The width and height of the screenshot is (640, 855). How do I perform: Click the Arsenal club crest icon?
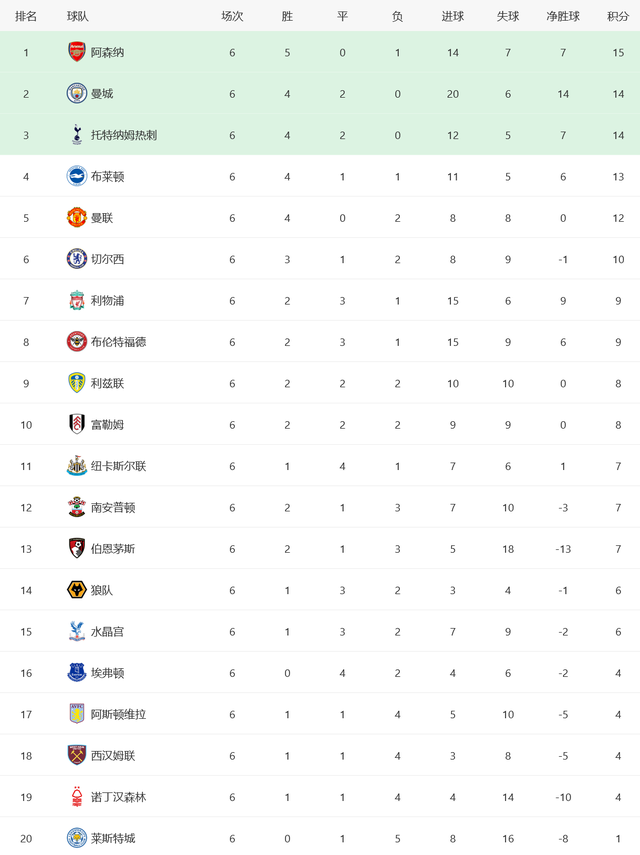(x=77, y=52)
